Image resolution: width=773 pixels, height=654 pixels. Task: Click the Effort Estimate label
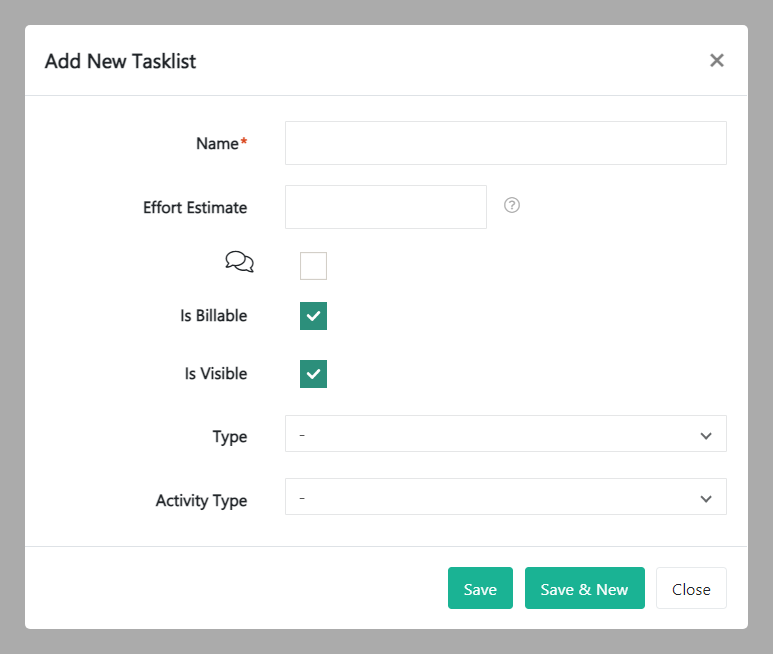point(195,208)
